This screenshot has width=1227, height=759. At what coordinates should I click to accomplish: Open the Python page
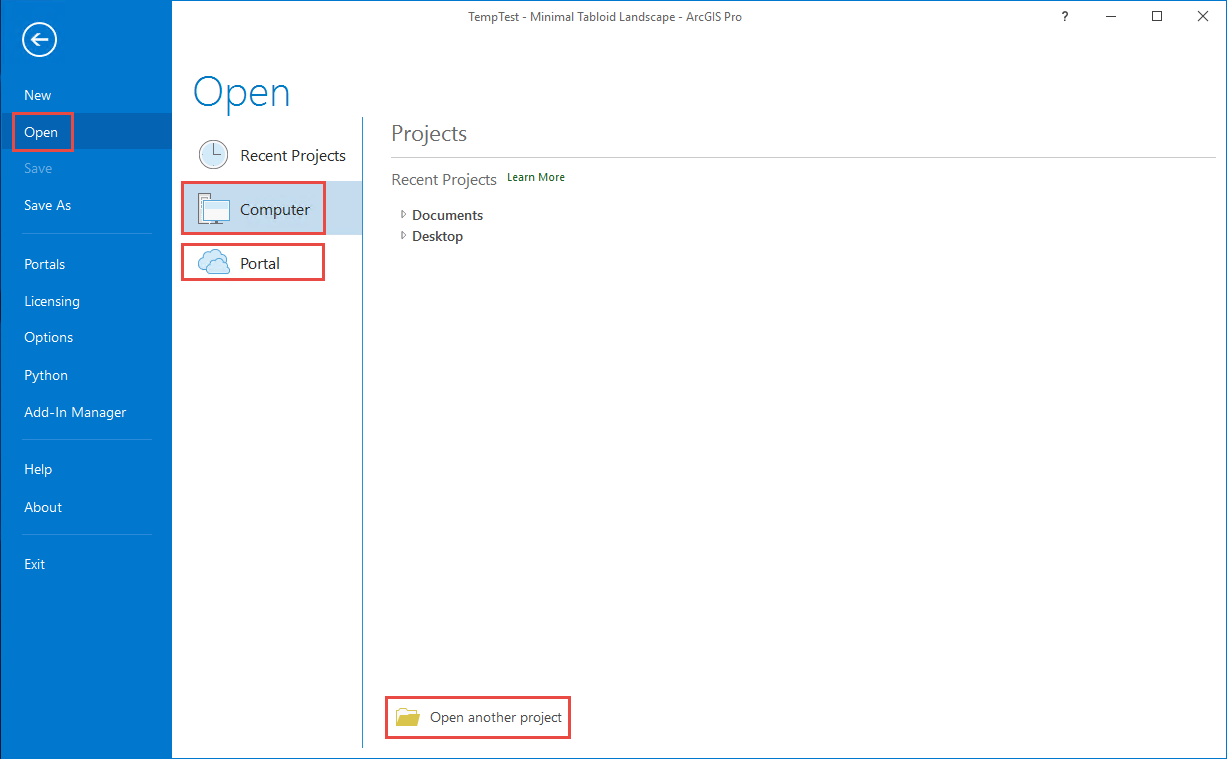[46, 375]
